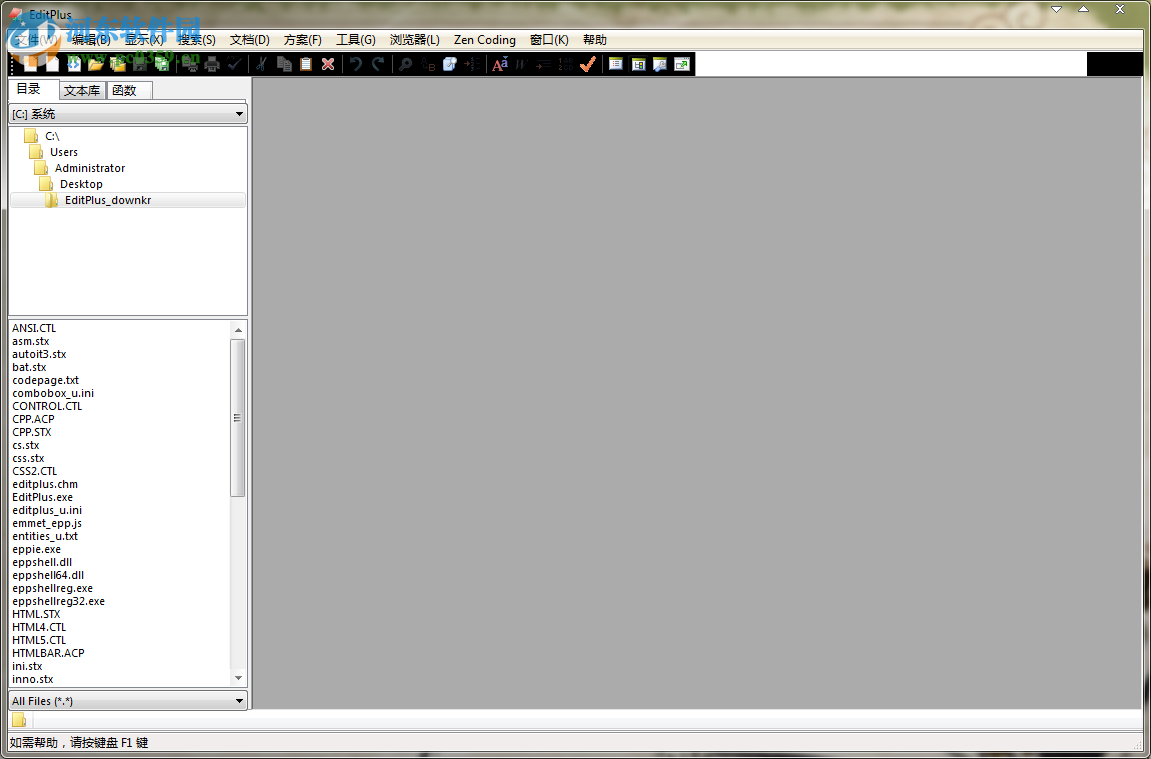The image size is (1151, 759).
Task: Click the font settings Aa icon
Action: (x=500, y=65)
